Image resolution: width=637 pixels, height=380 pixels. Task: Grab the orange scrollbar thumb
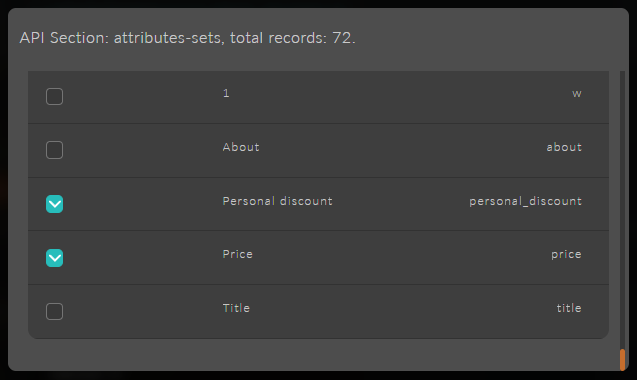tap(622, 360)
